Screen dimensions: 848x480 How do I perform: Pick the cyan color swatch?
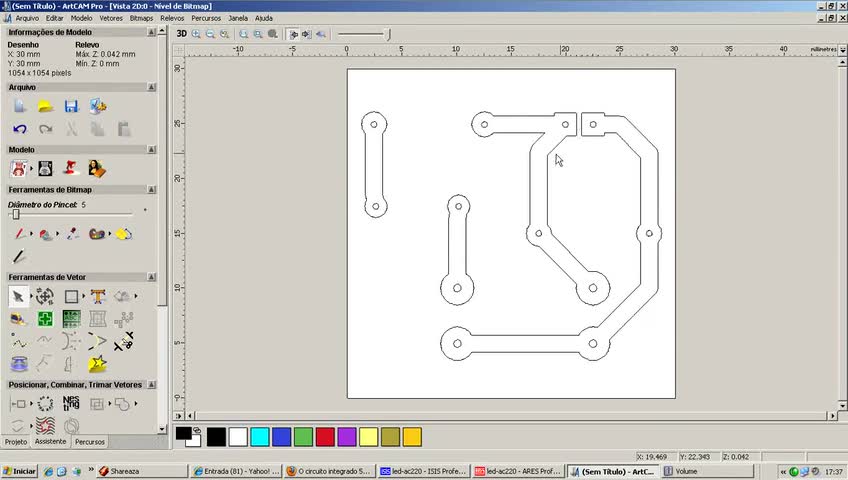(x=260, y=437)
